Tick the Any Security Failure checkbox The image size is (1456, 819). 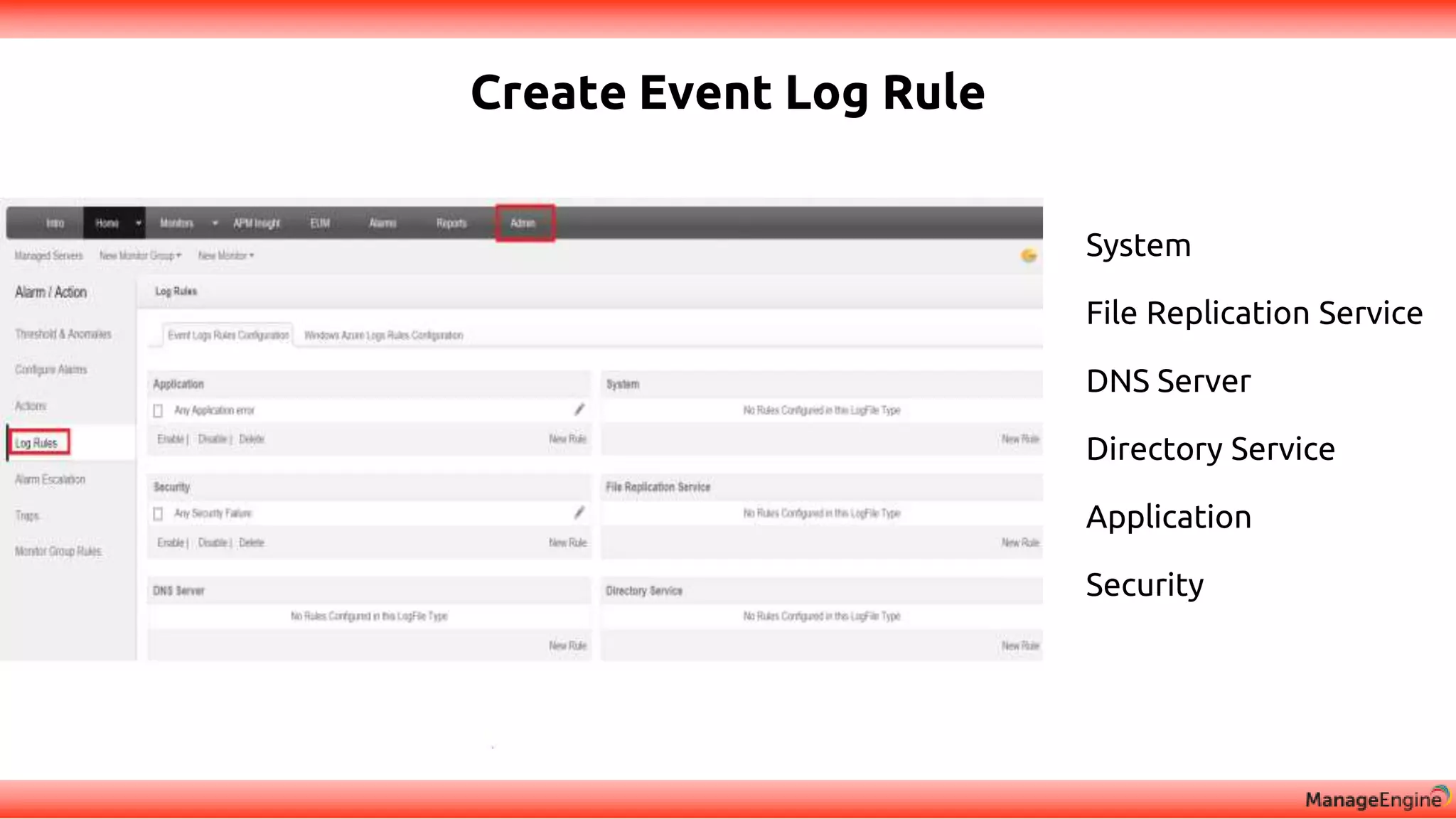(x=158, y=513)
